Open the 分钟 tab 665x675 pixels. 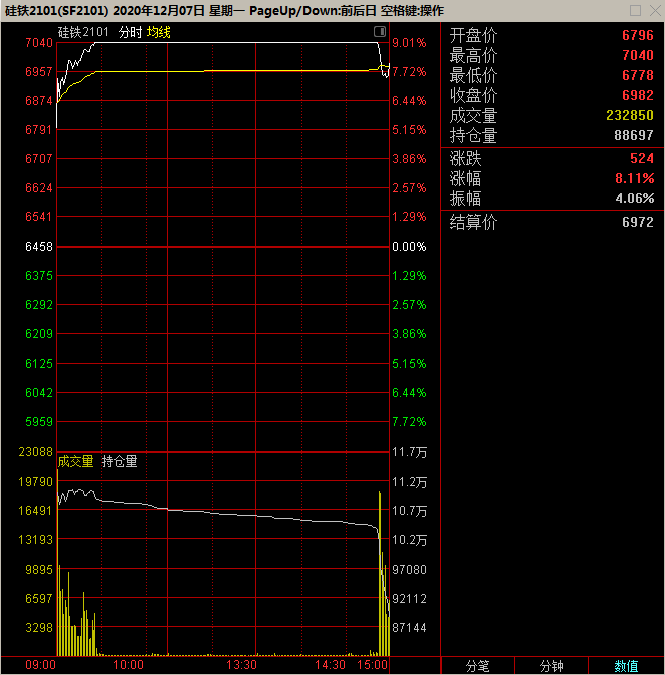(x=551, y=666)
